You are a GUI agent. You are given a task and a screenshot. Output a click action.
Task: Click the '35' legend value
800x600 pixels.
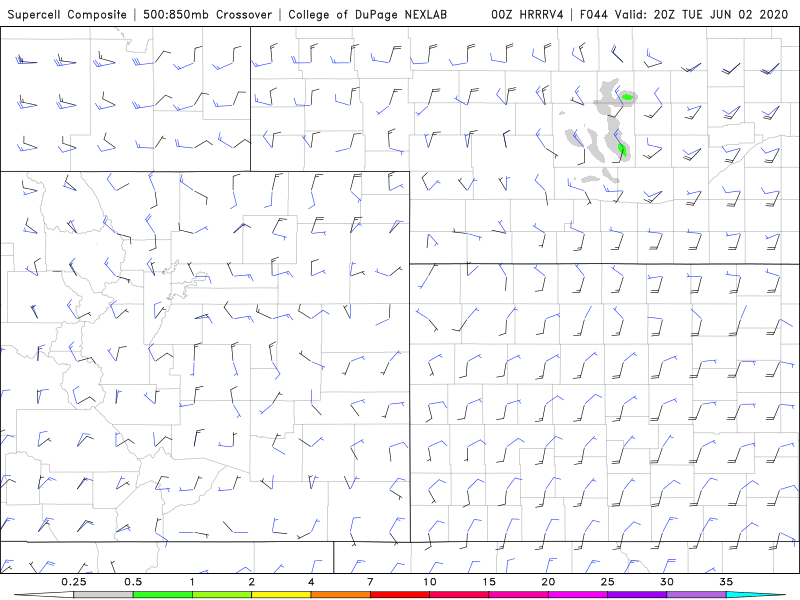click(726, 582)
